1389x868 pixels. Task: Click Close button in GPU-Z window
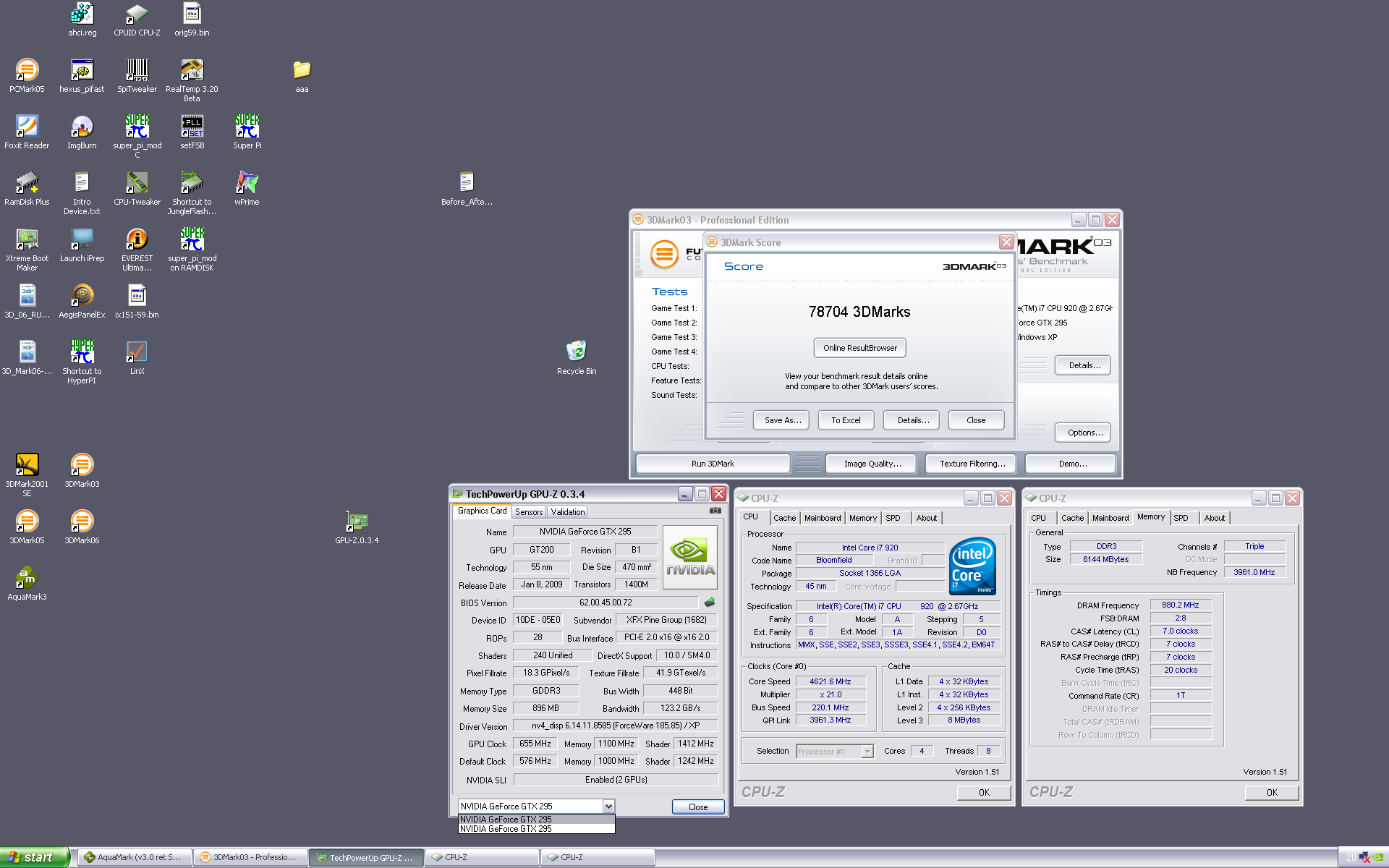[698, 807]
